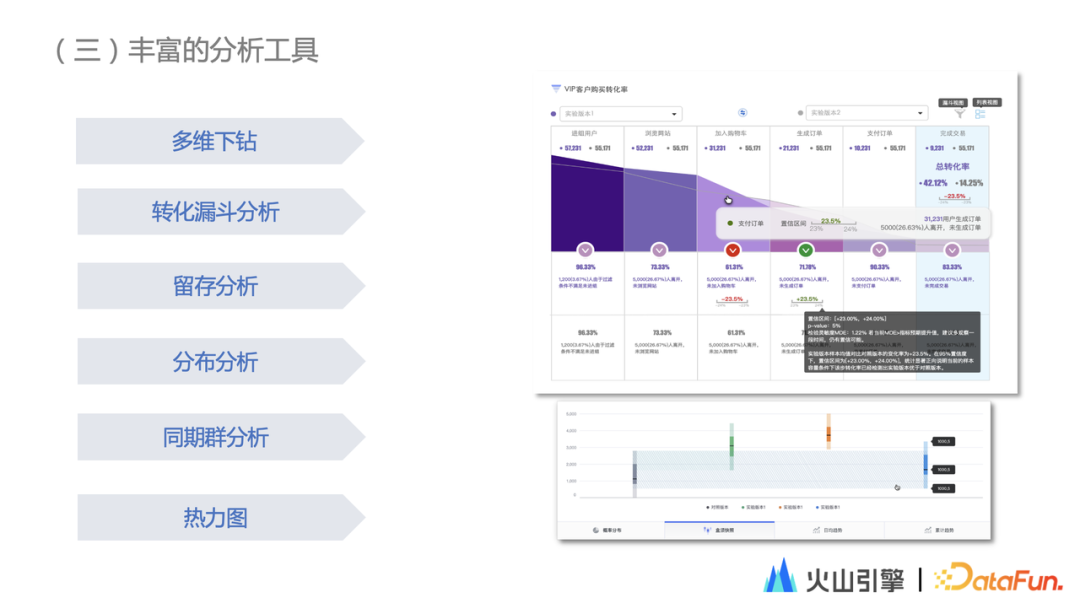Click the gray dot before 实验版本2 selector

click(800, 113)
